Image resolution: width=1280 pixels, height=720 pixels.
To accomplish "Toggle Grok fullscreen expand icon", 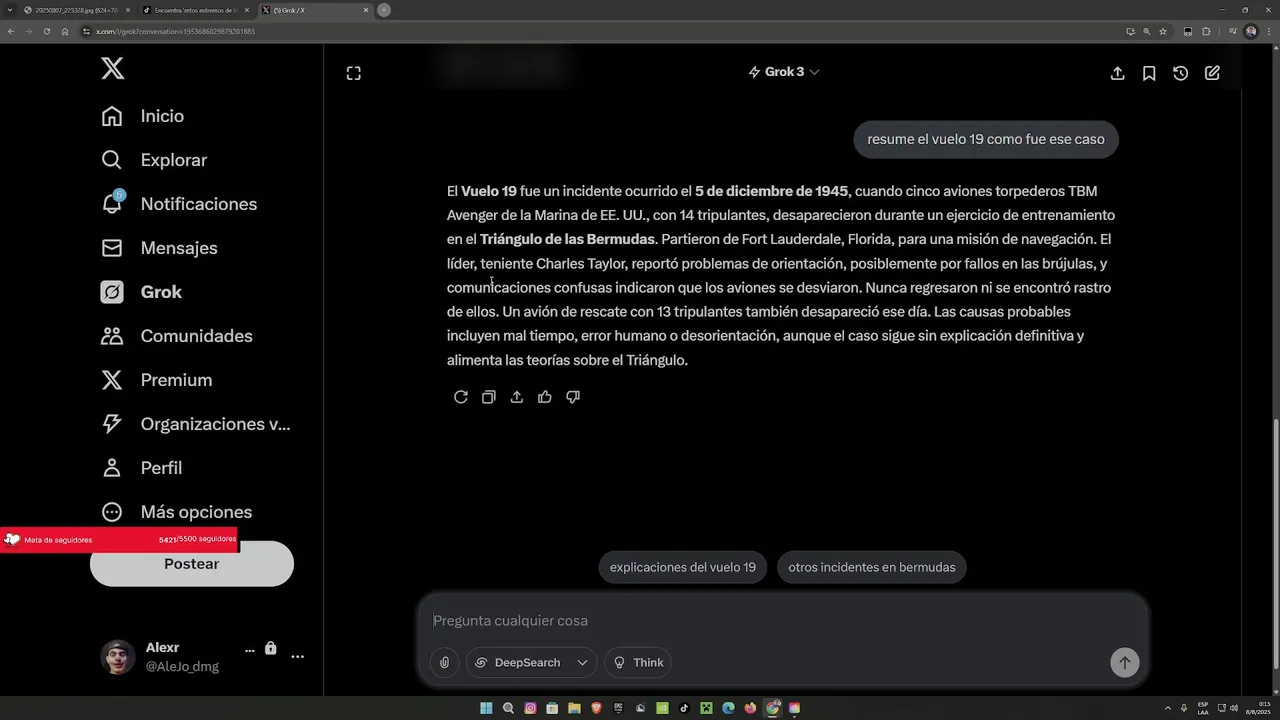I will pyautogui.click(x=354, y=73).
